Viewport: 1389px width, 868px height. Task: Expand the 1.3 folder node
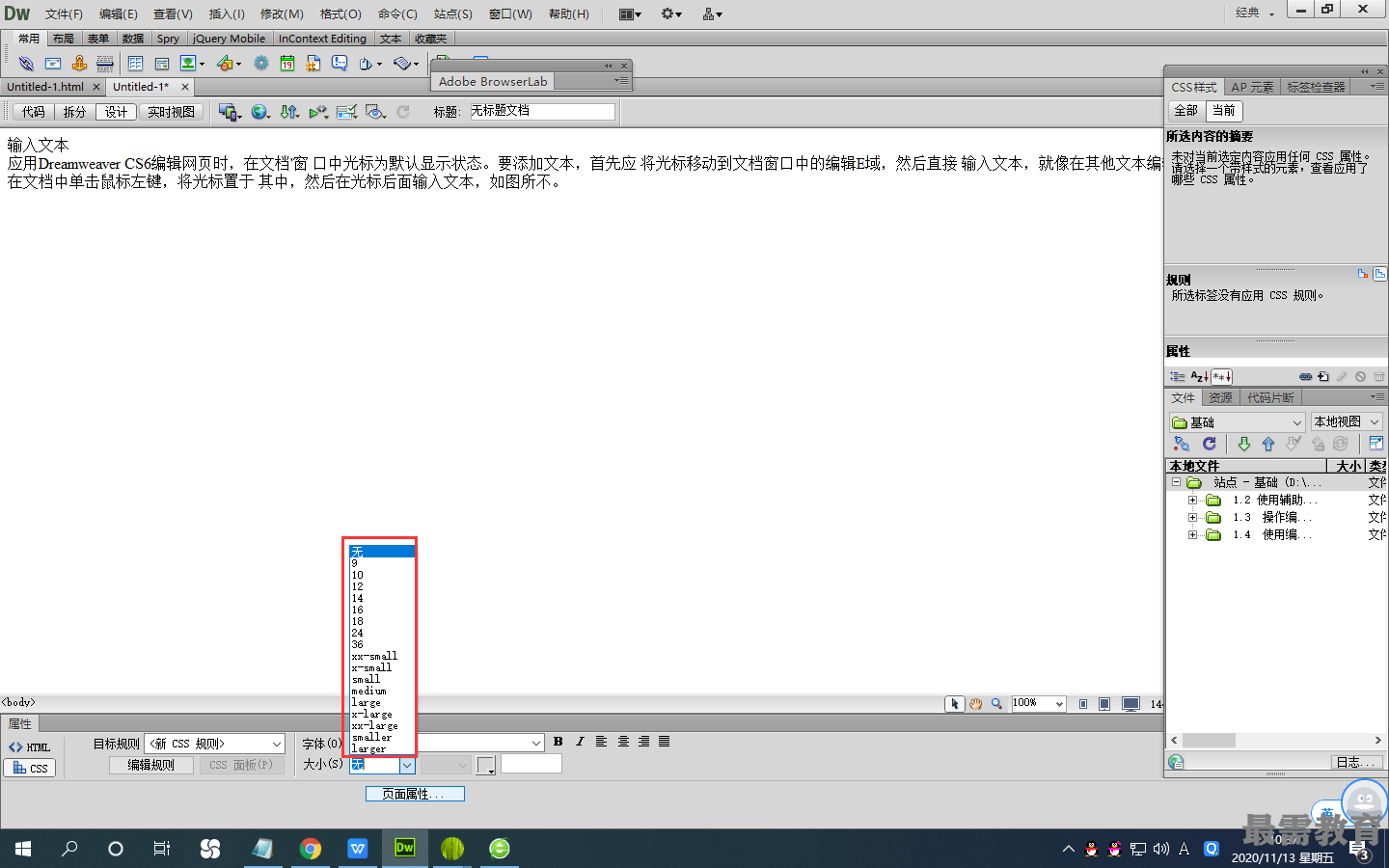tap(1192, 517)
